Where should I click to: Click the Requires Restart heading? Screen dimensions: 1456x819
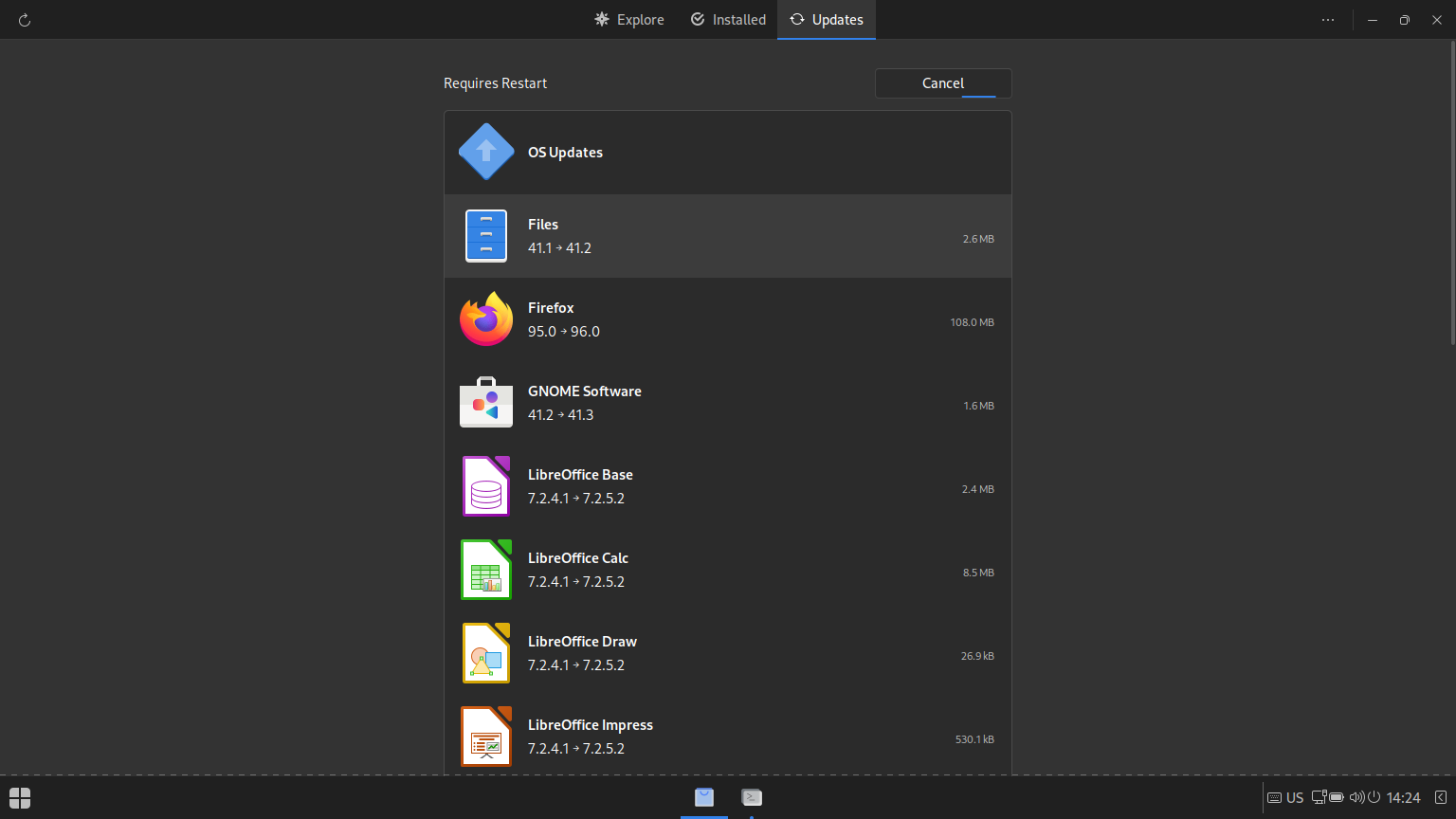[x=496, y=83]
